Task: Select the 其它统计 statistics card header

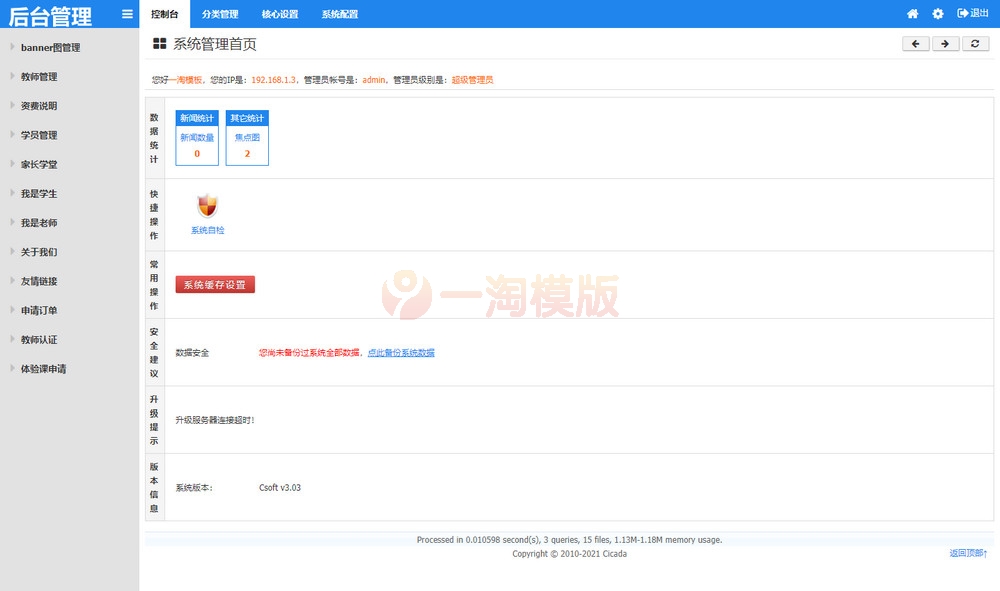Action: [x=247, y=117]
